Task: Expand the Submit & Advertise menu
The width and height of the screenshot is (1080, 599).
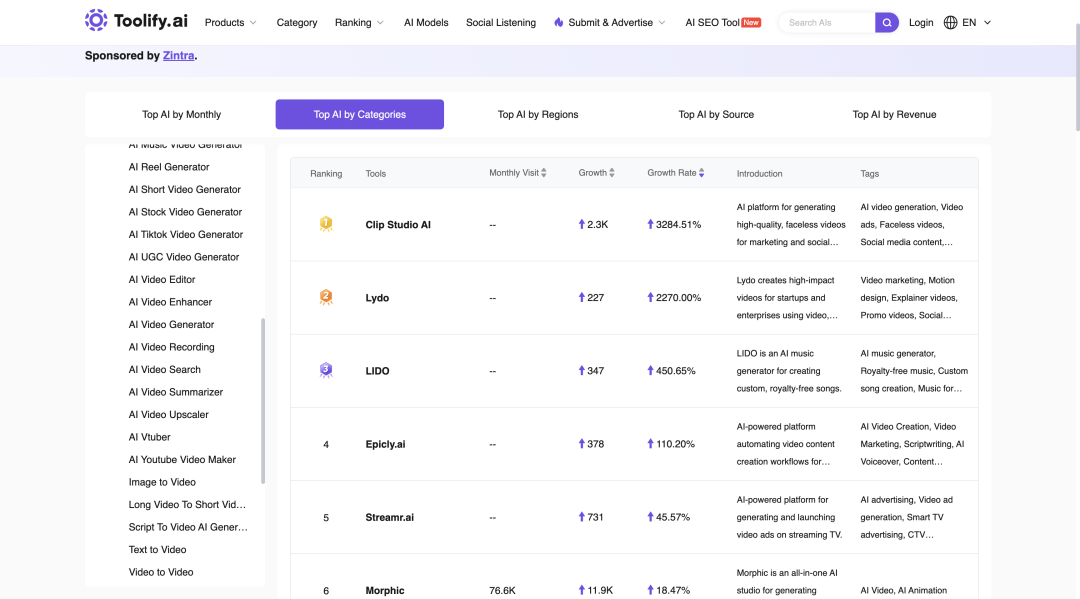Action: coord(610,23)
